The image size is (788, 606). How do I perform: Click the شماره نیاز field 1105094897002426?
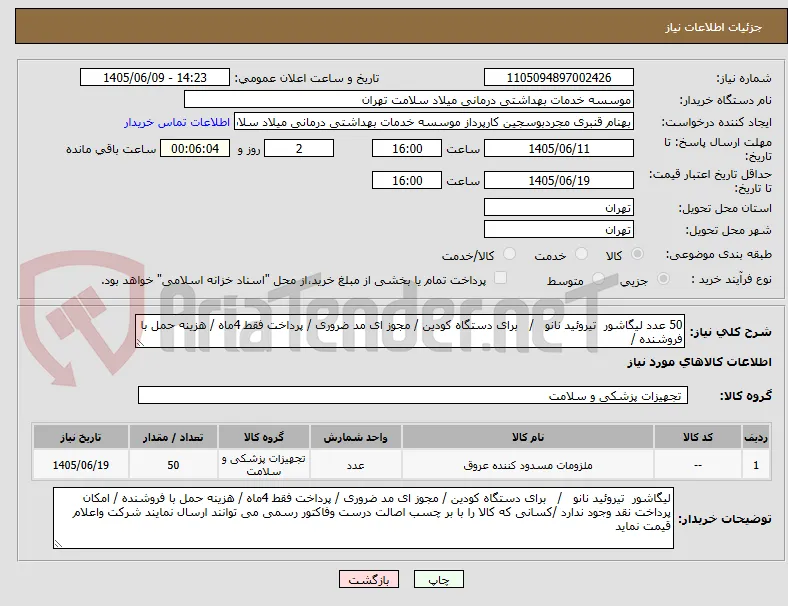(x=558, y=77)
